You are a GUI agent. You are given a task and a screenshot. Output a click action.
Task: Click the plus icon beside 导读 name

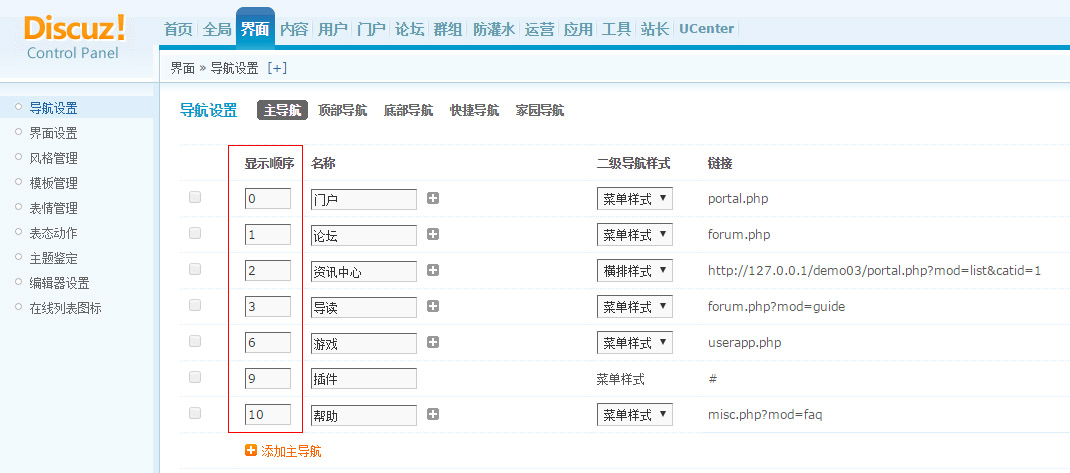click(x=433, y=306)
